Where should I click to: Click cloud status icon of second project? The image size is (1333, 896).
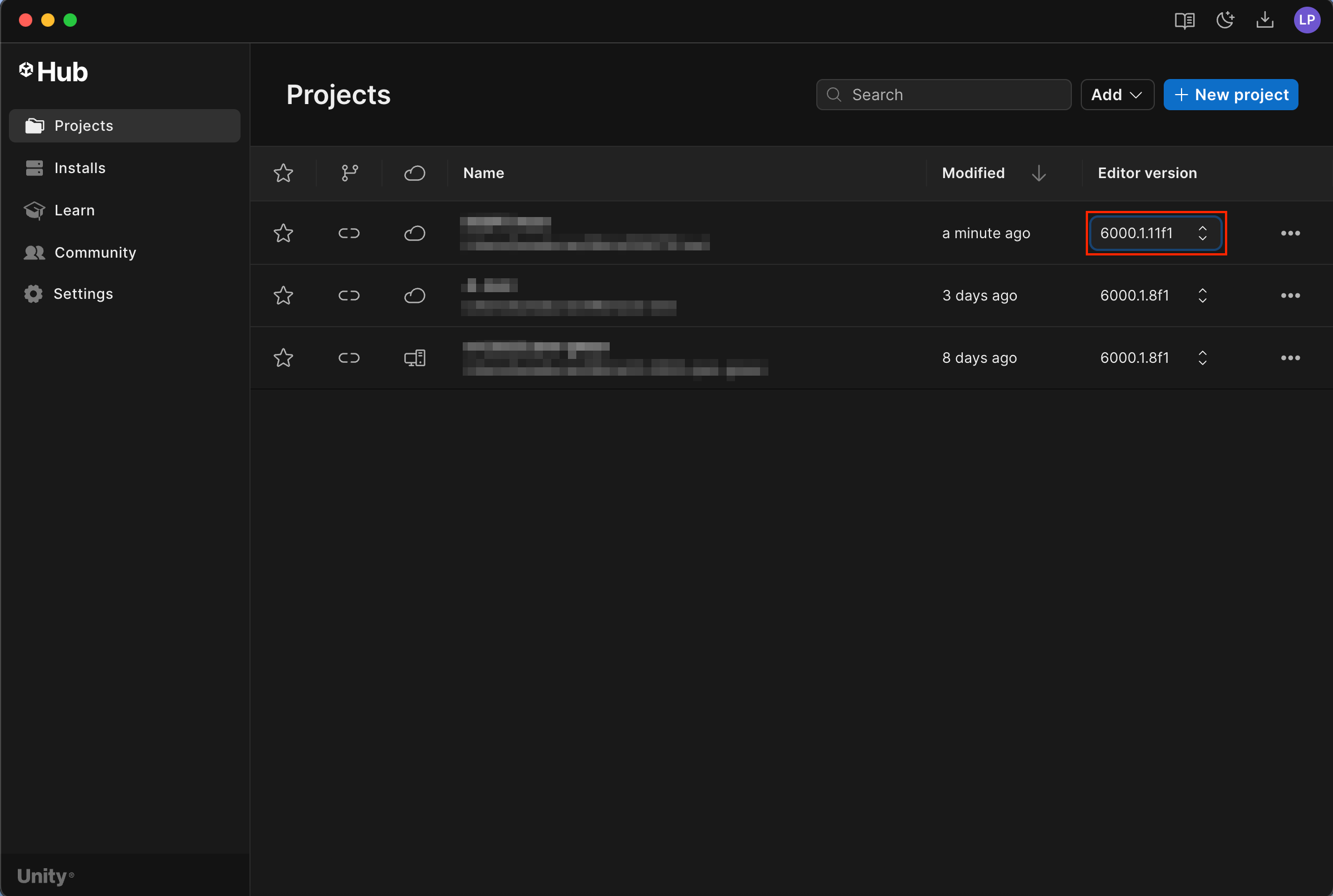click(x=414, y=296)
